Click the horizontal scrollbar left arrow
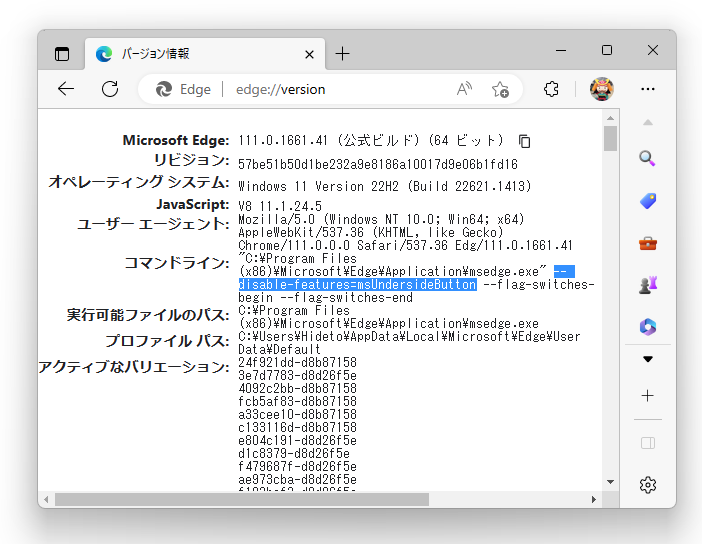This screenshot has width=702, height=544. pos(46,499)
